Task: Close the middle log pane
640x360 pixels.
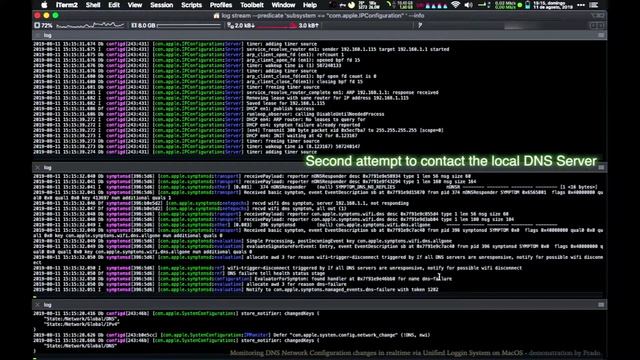Action: point(38,167)
